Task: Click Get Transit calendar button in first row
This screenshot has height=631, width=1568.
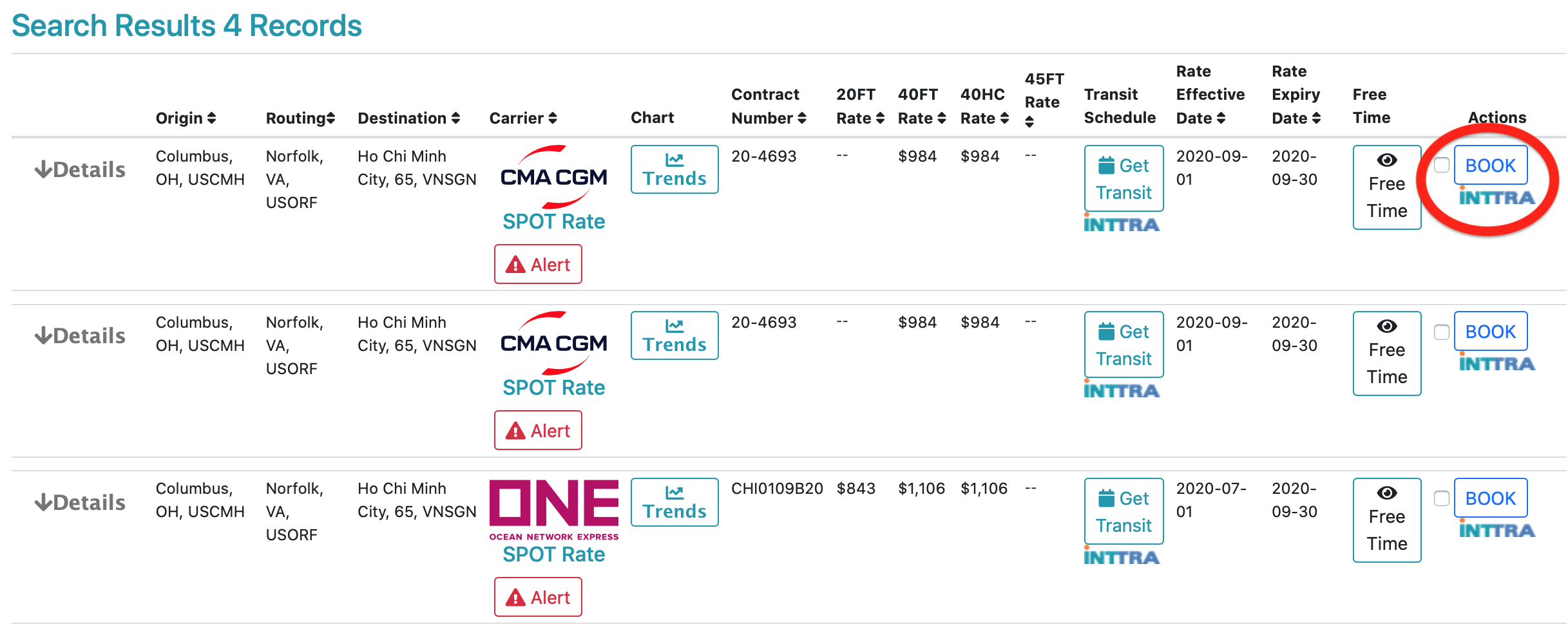Action: coord(1123,178)
